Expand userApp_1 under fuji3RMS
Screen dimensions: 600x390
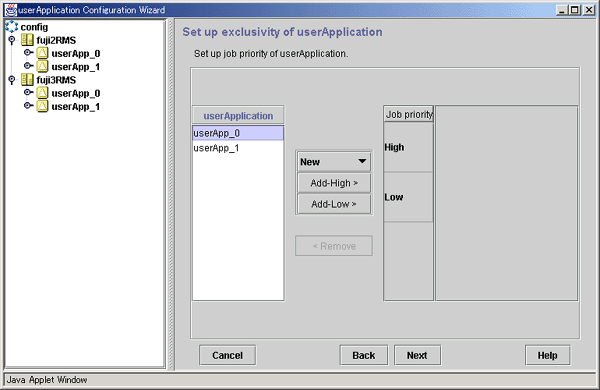28,105
